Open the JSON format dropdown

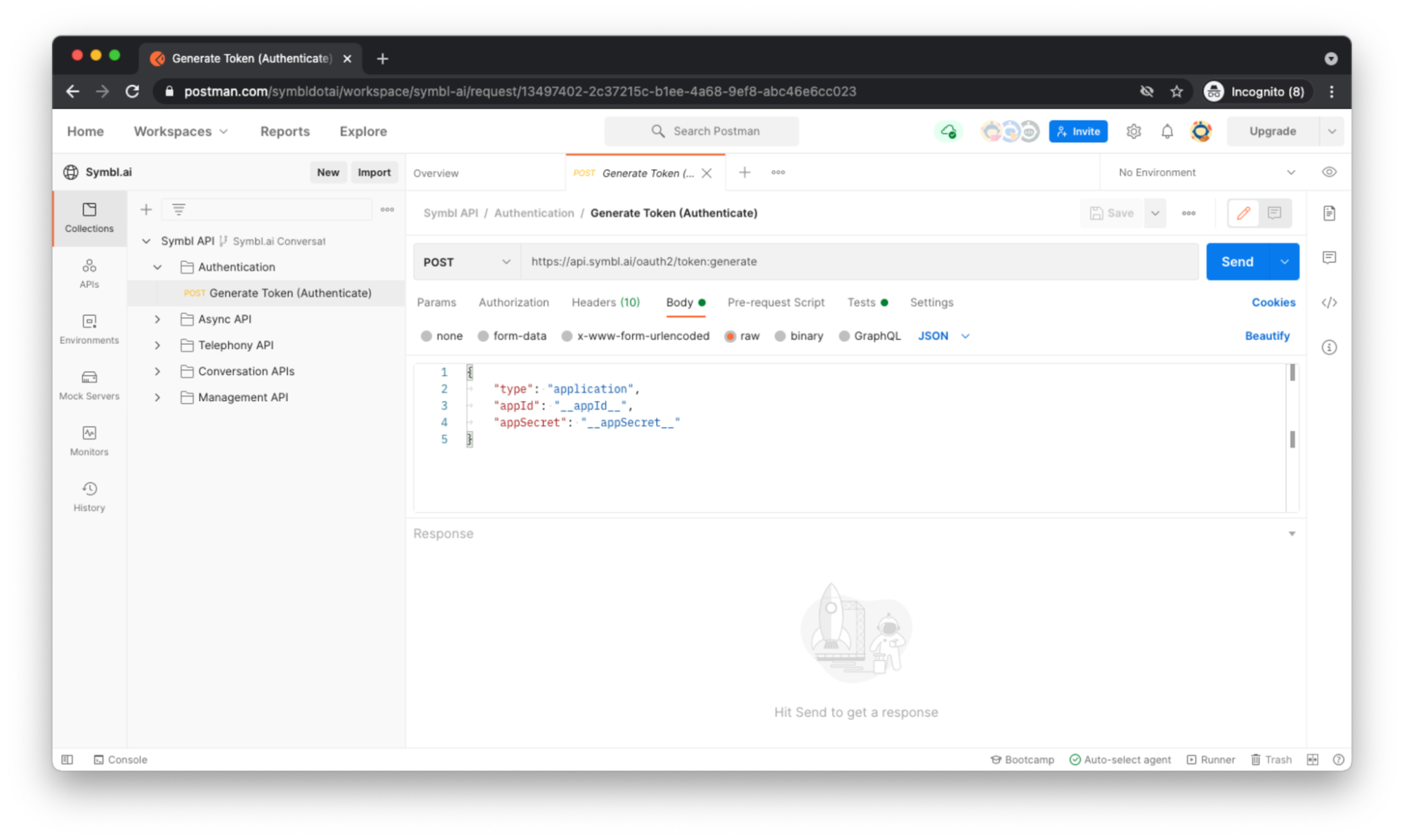944,336
